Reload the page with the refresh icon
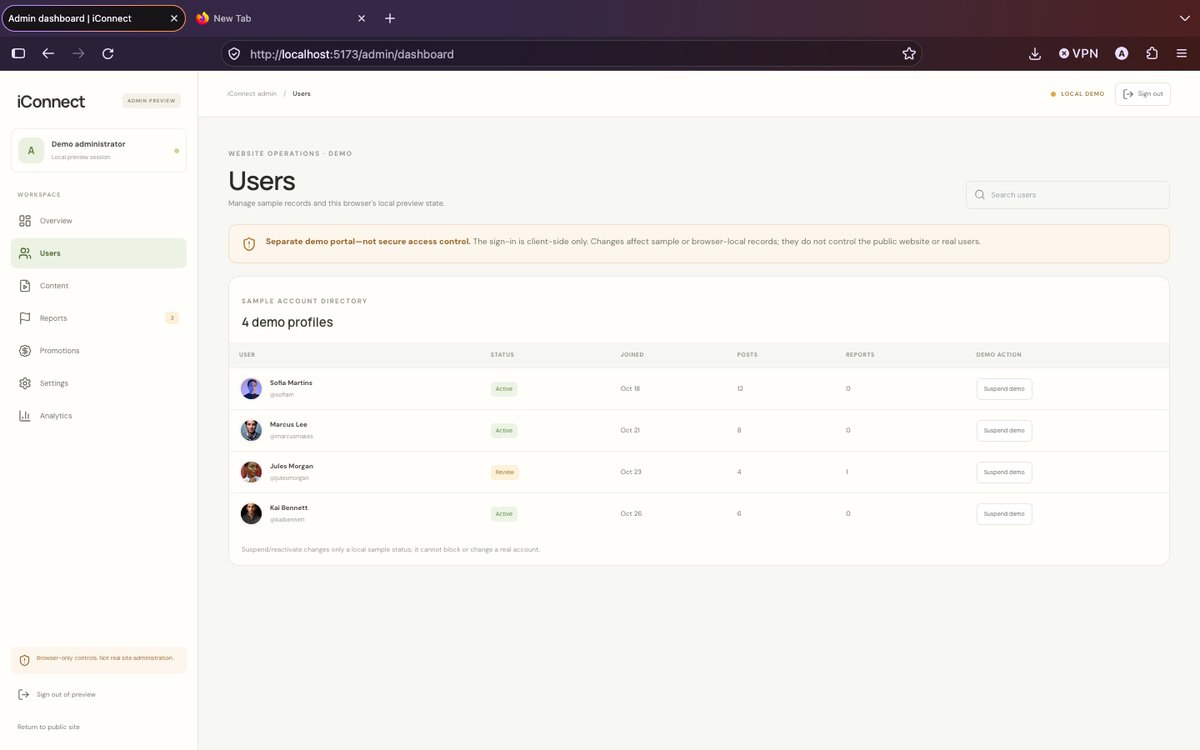Screen dimensions: 1200x750 pyautogui.click(x=108, y=54)
